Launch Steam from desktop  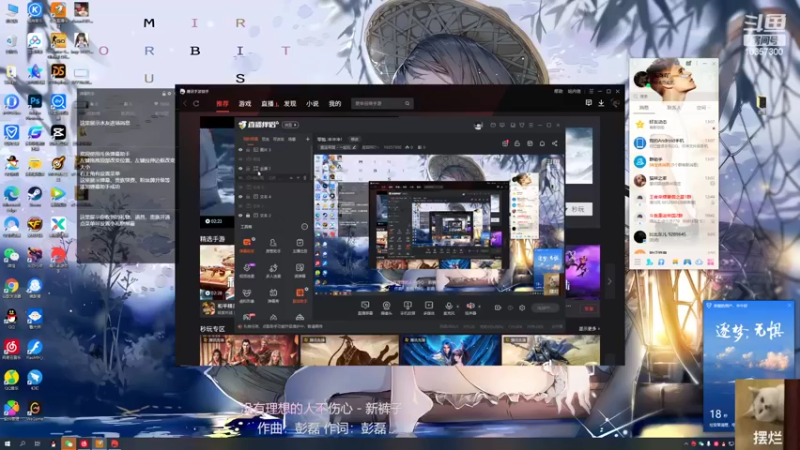35,196
